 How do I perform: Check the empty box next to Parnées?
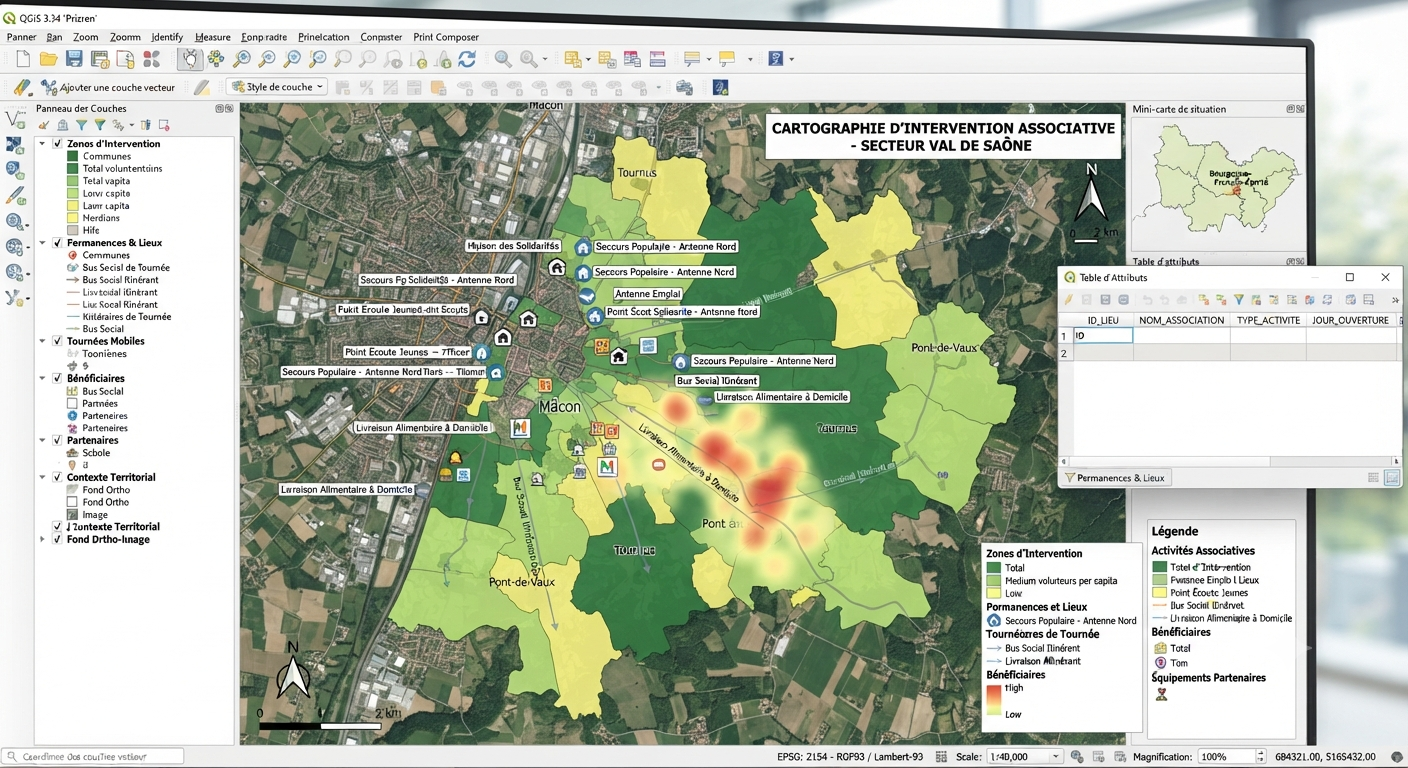pyautogui.click(x=72, y=404)
